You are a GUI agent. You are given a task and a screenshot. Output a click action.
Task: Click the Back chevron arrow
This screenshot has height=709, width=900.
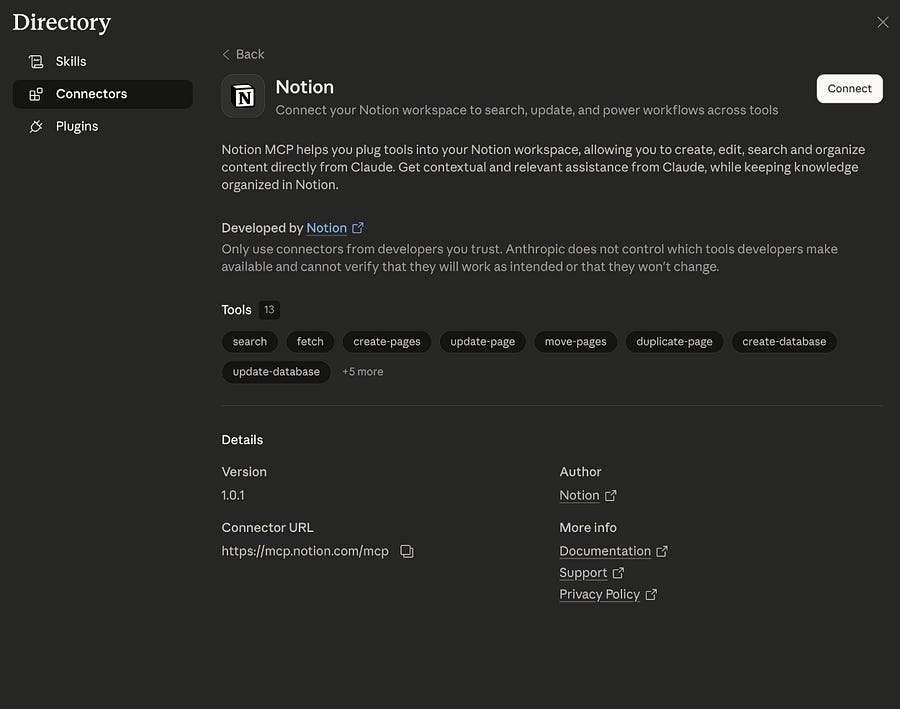226,55
